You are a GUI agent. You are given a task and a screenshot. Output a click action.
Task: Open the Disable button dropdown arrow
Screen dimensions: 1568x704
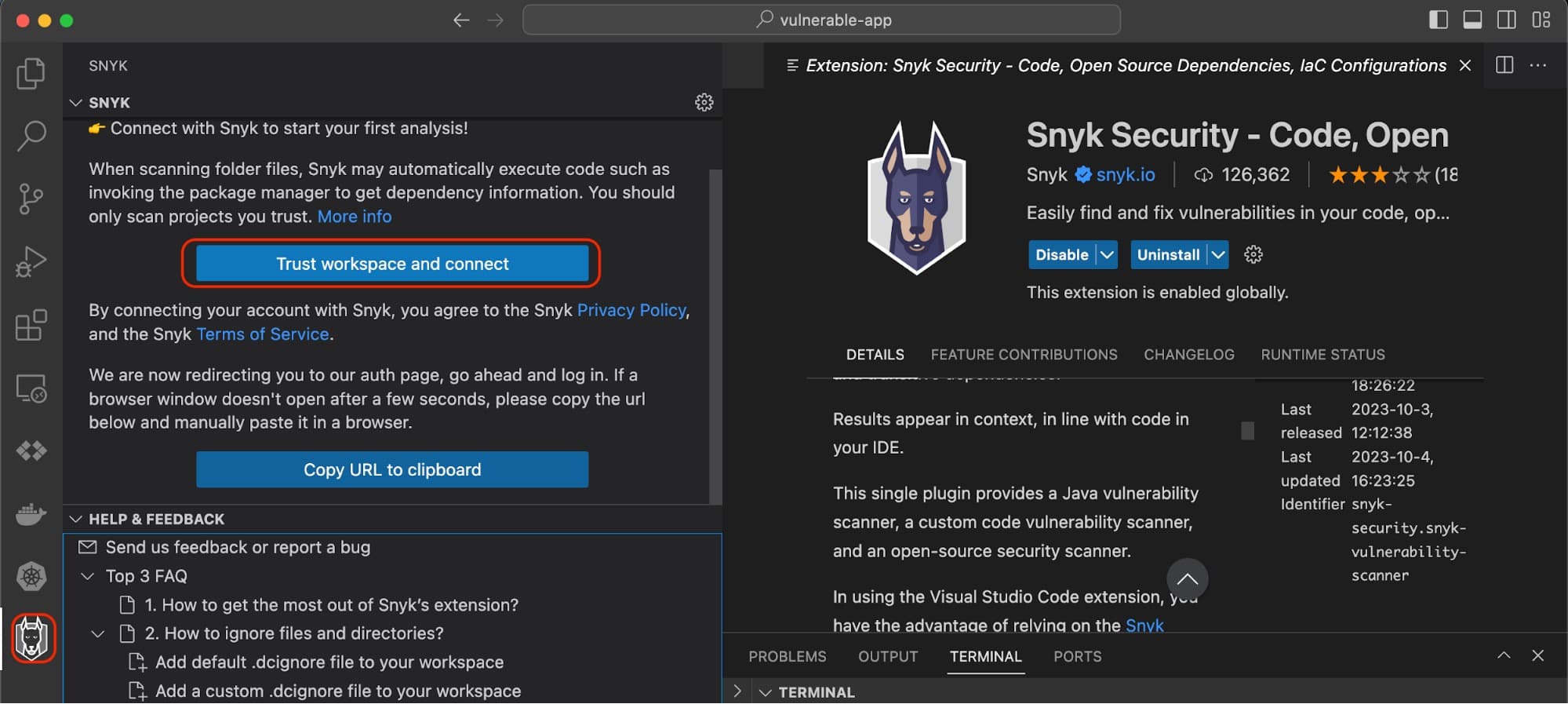click(1107, 254)
